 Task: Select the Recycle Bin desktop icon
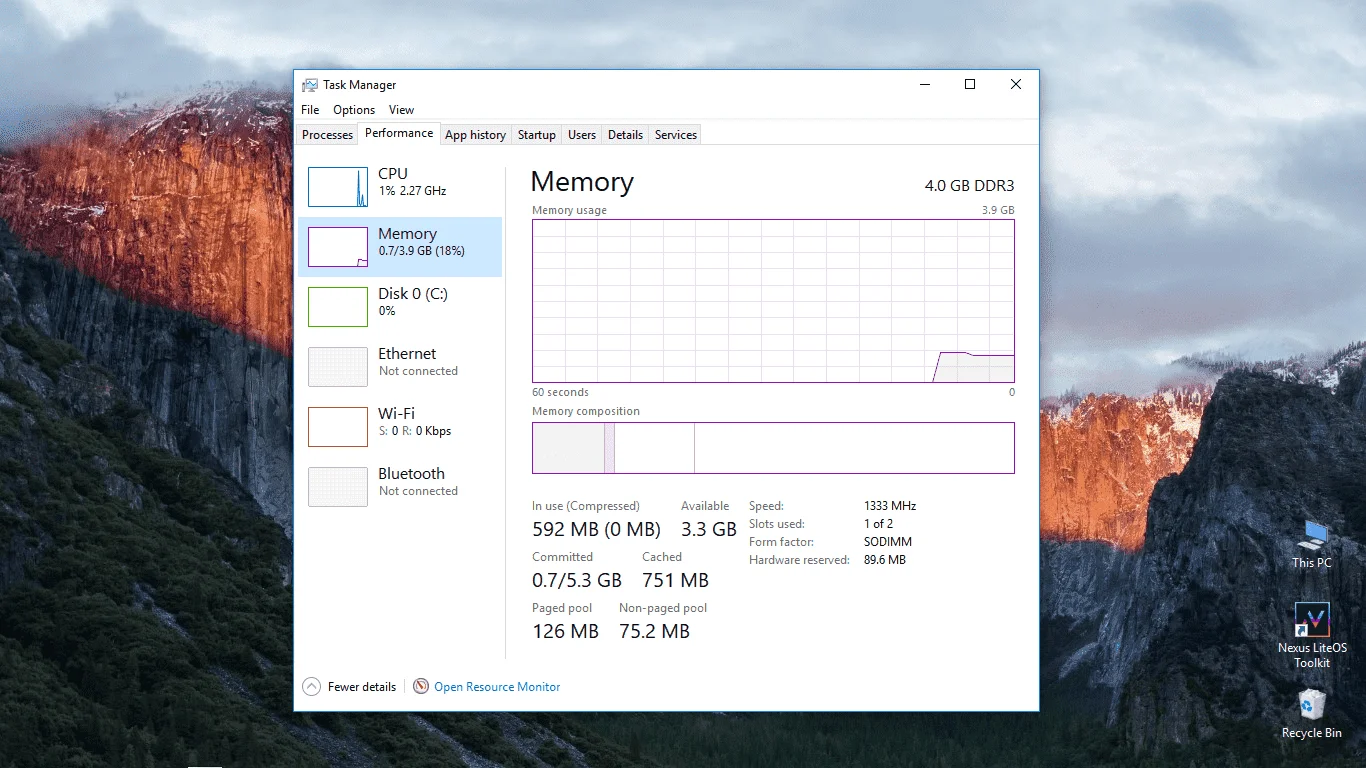(x=1312, y=713)
